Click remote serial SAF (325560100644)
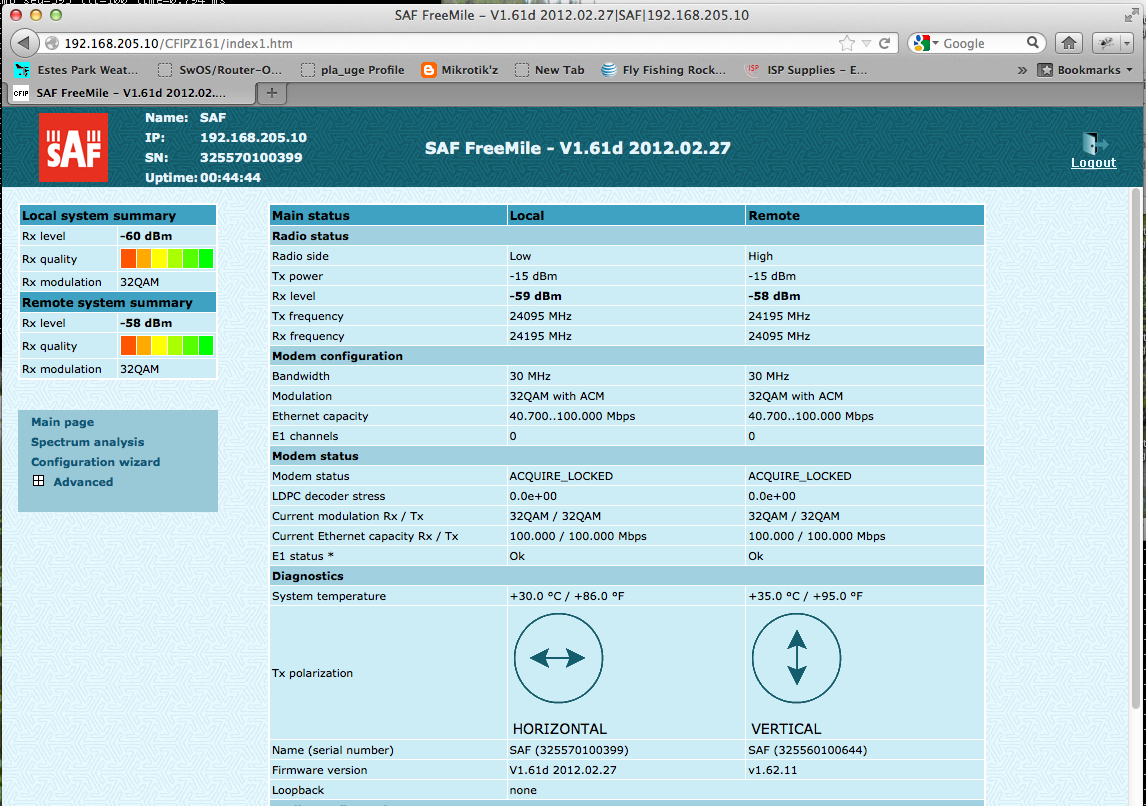 click(808, 750)
